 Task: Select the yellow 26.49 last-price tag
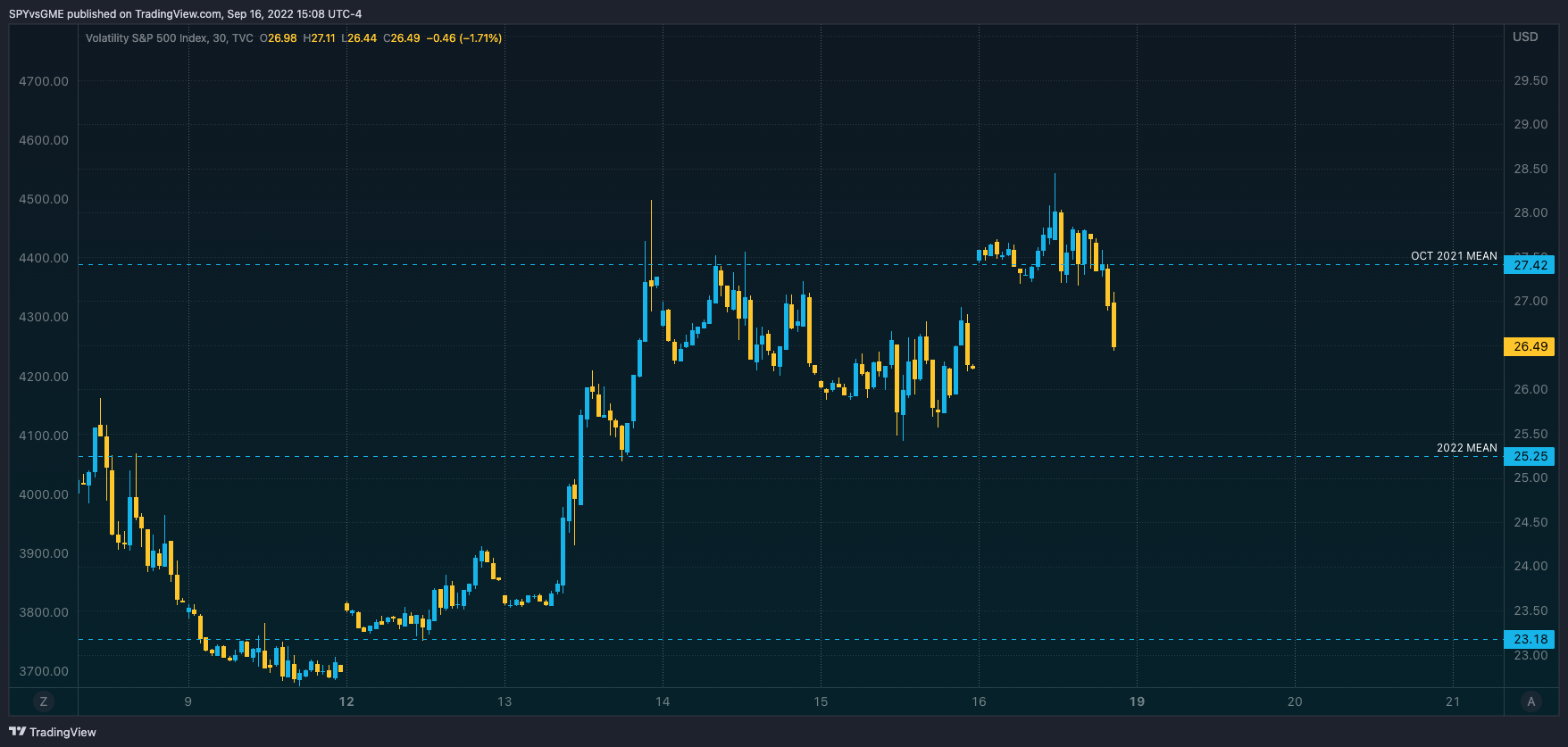click(x=1530, y=346)
